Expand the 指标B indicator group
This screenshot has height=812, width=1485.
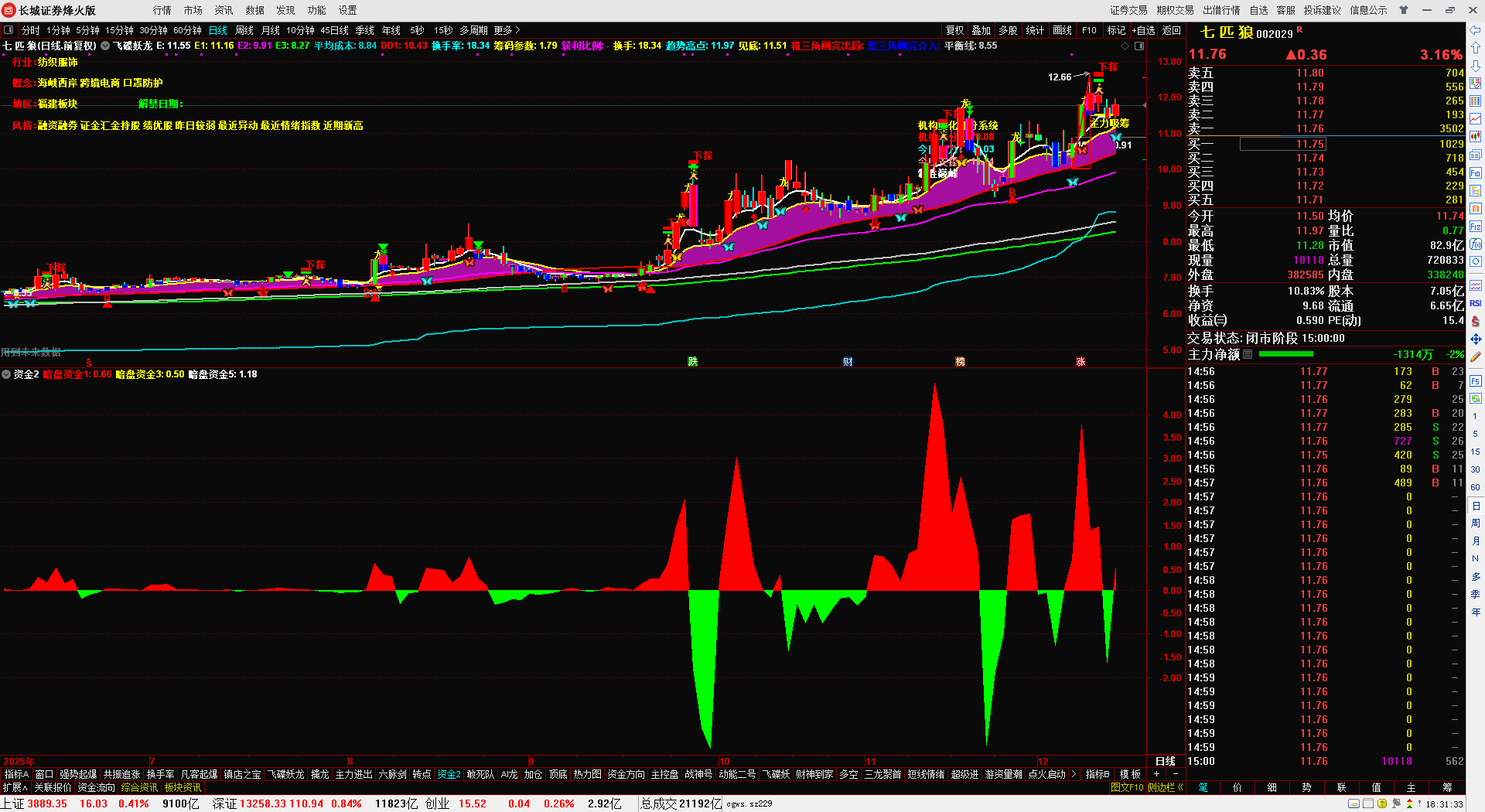pyautogui.click(x=1098, y=774)
